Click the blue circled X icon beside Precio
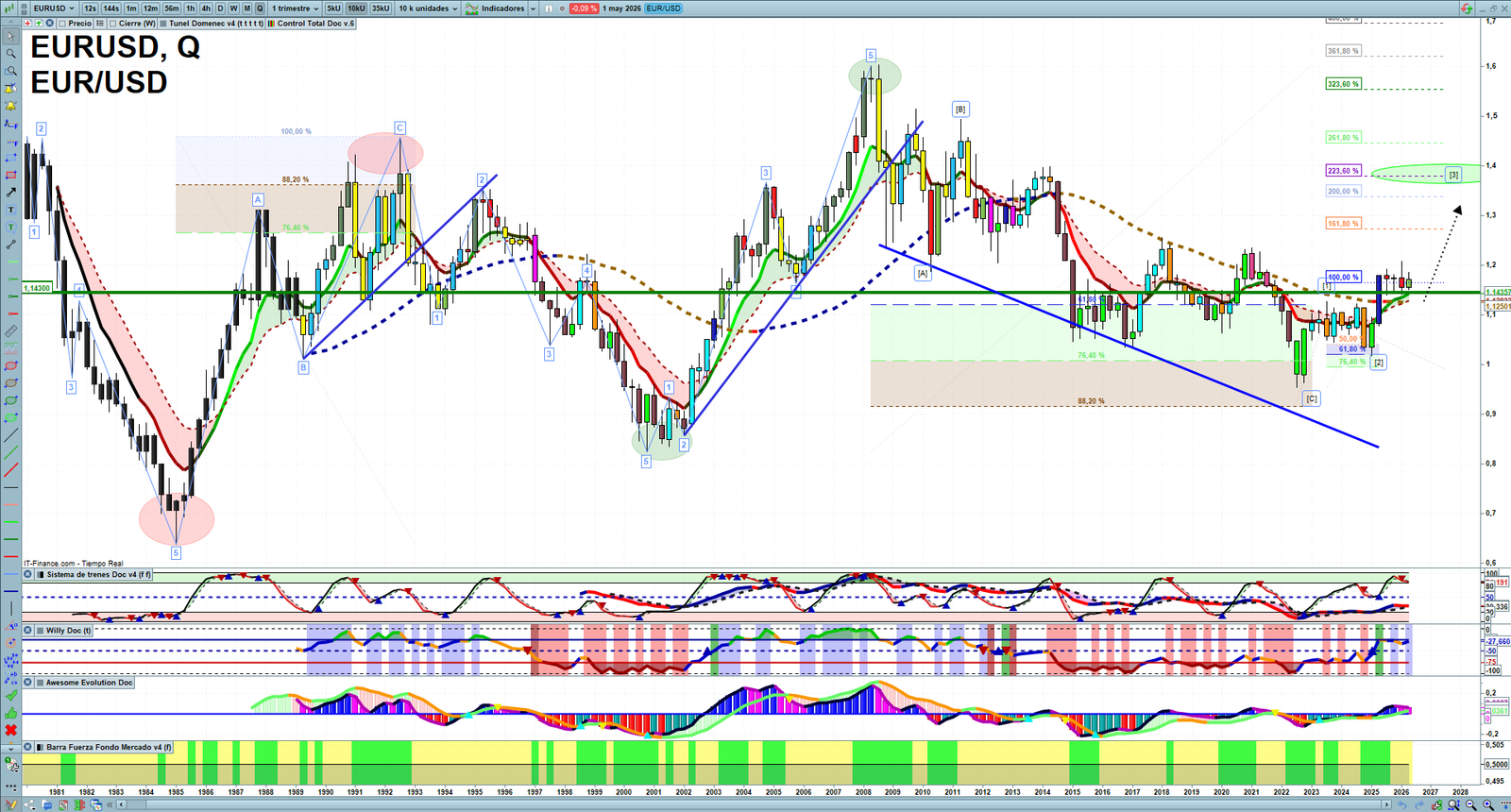 pos(49,23)
